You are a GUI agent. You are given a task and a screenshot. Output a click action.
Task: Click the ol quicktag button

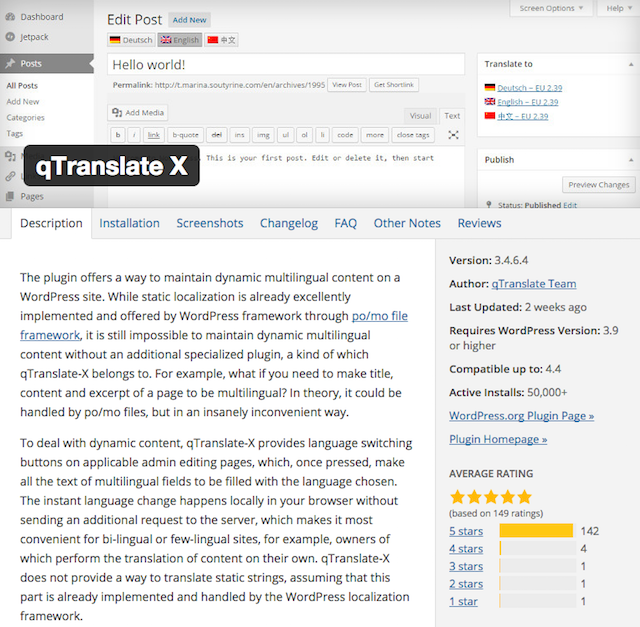tap(304, 135)
